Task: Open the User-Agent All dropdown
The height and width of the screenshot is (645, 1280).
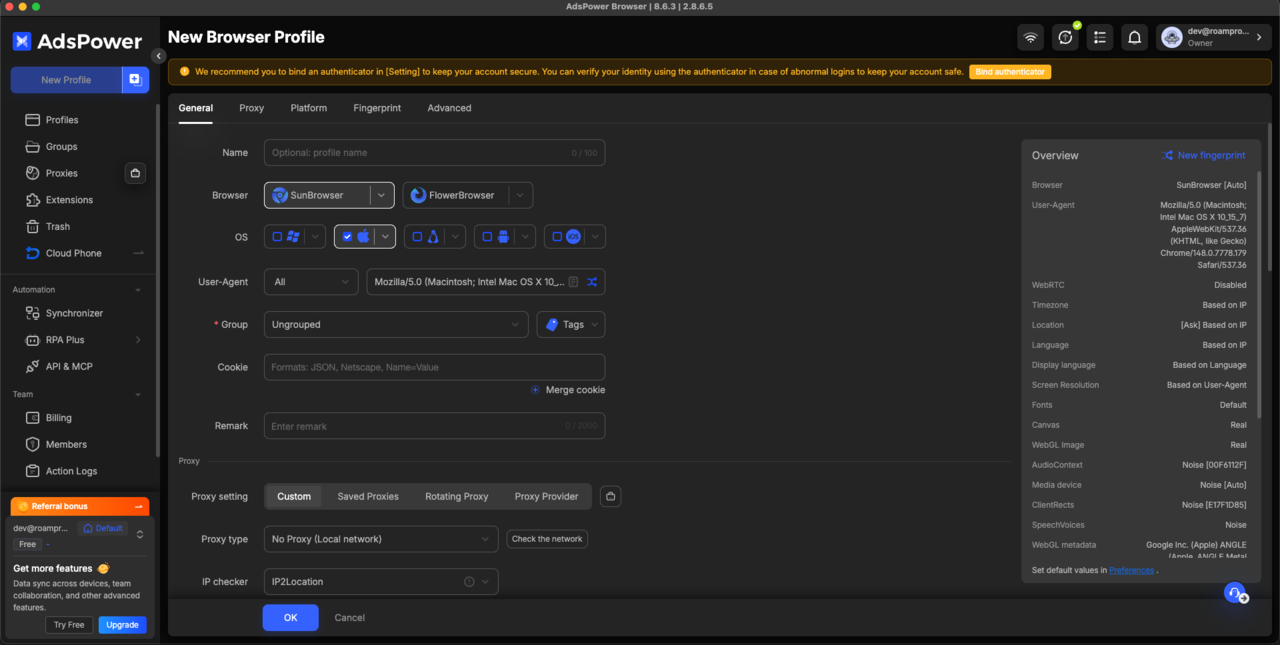Action: [311, 282]
